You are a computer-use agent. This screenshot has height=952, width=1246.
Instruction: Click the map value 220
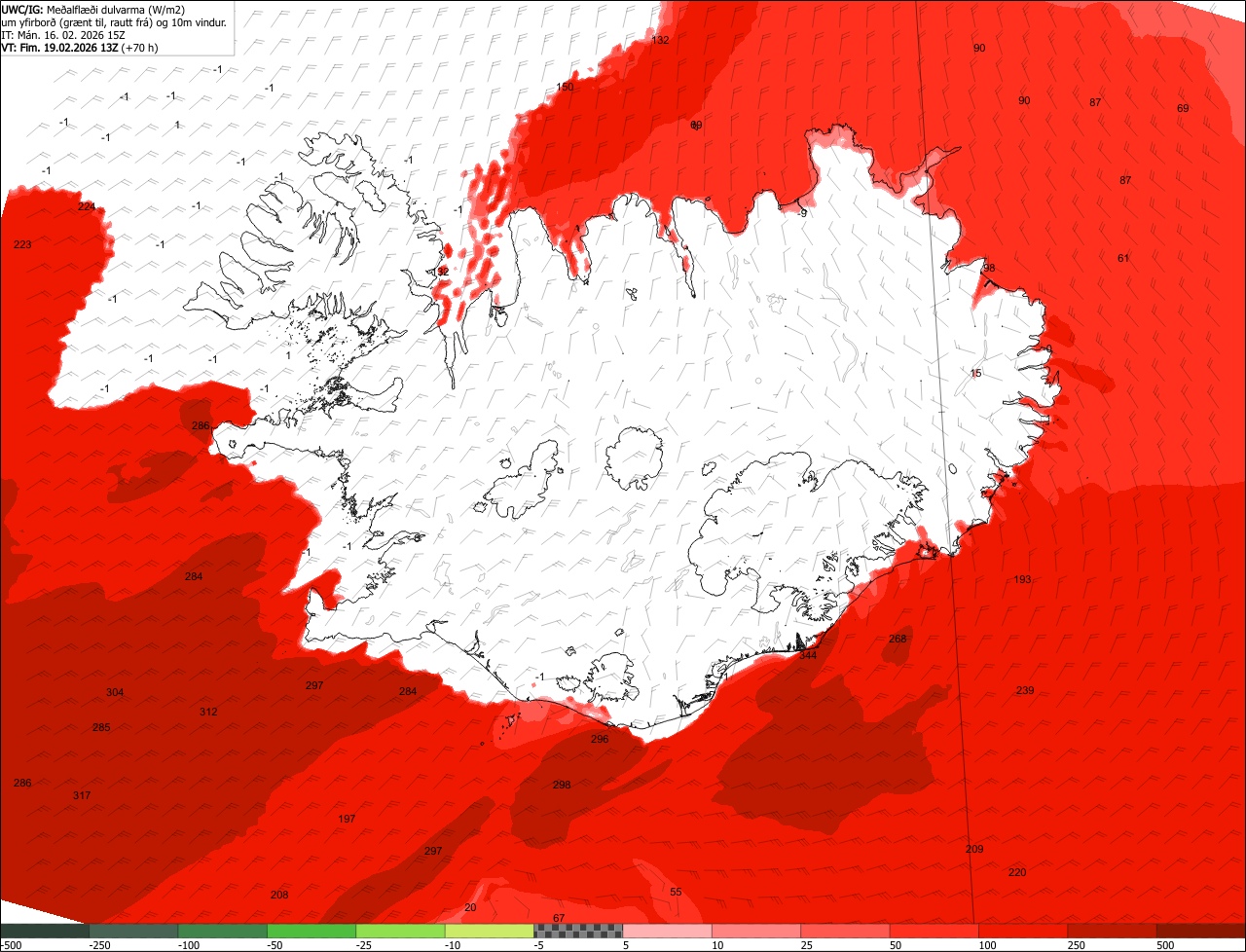[x=1017, y=872]
